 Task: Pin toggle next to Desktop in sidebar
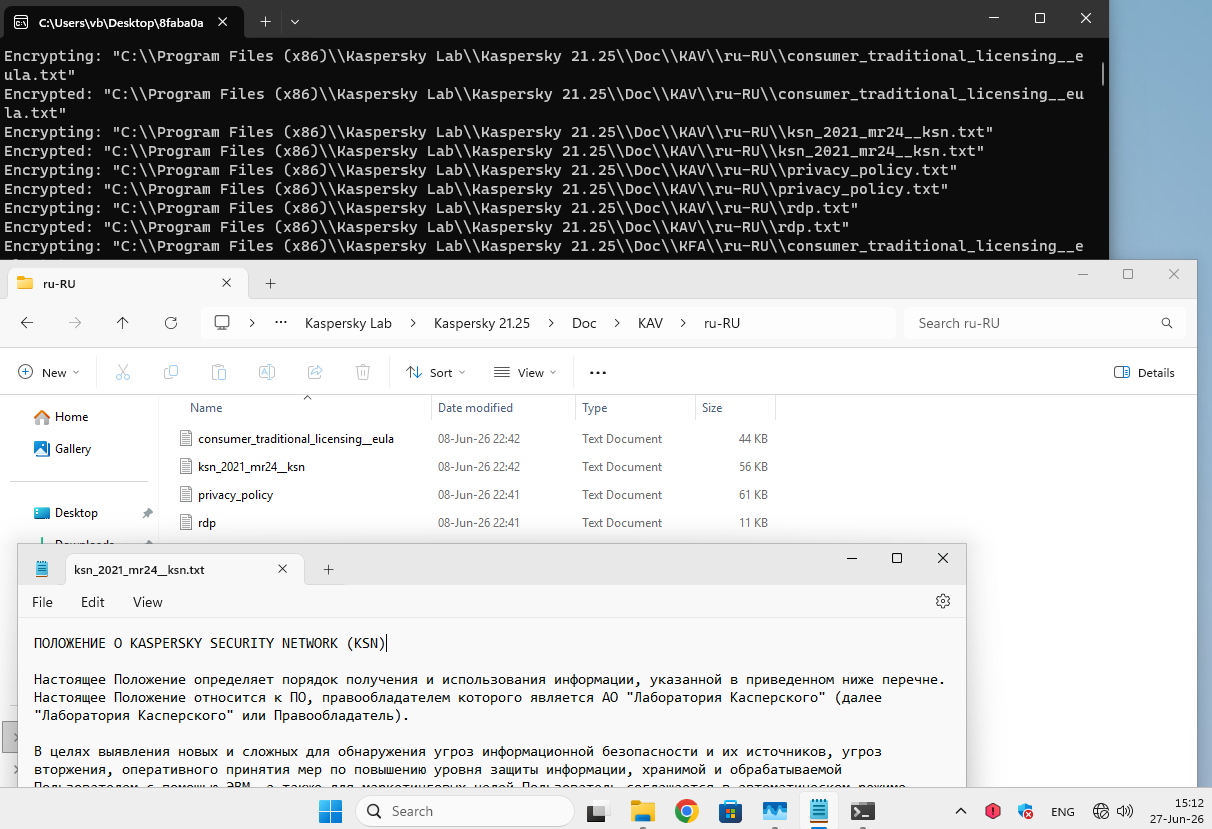[x=147, y=513]
